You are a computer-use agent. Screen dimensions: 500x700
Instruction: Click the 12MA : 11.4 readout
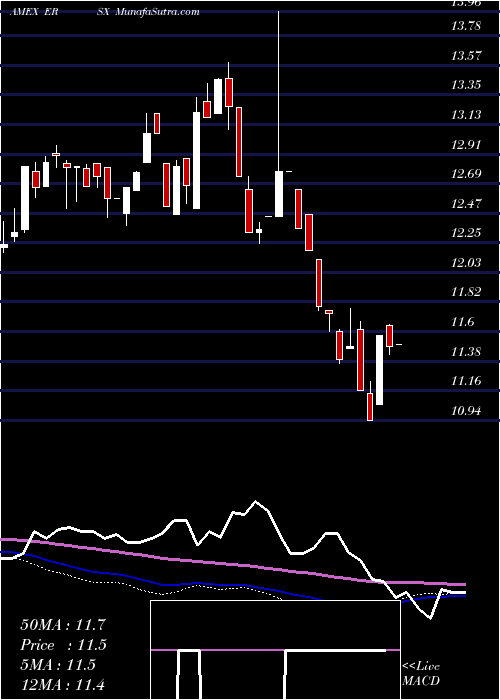63,684
